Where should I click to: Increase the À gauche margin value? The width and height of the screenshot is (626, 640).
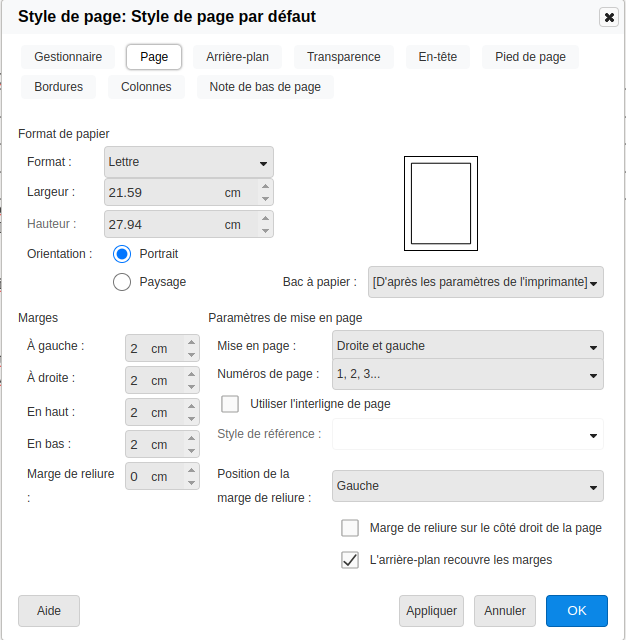(x=191, y=343)
